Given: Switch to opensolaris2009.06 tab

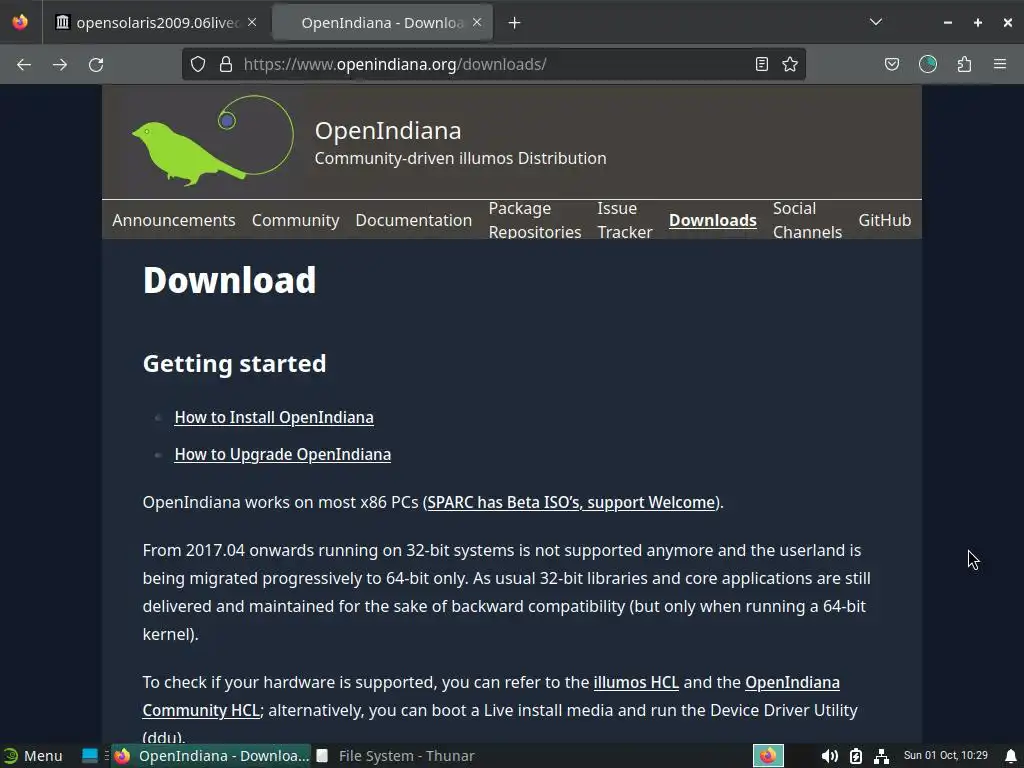Looking at the screenshot, I should click(x=155, y=23).
